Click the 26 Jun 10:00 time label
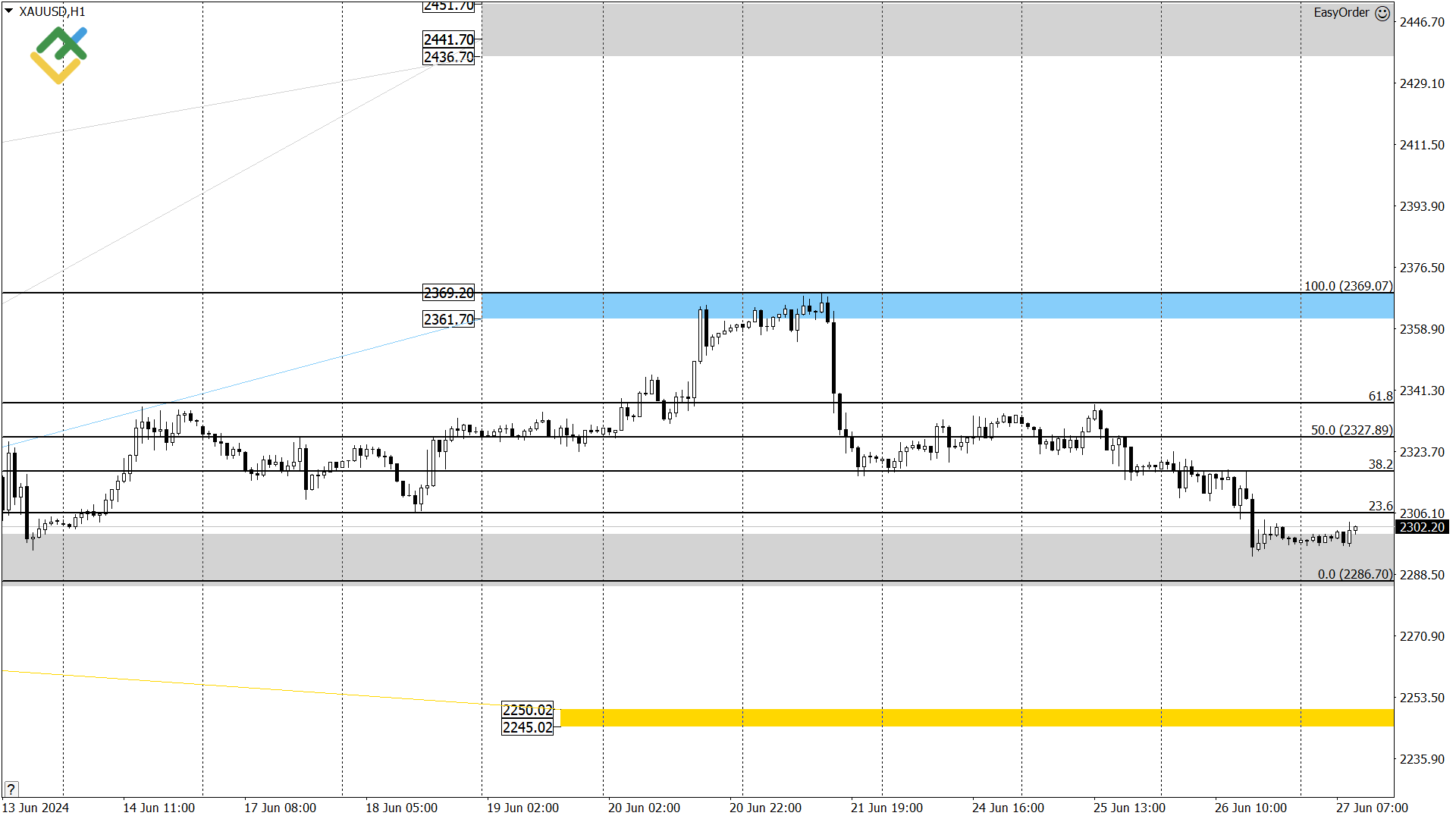The image size is (1456, 819). pos(1250,808)
